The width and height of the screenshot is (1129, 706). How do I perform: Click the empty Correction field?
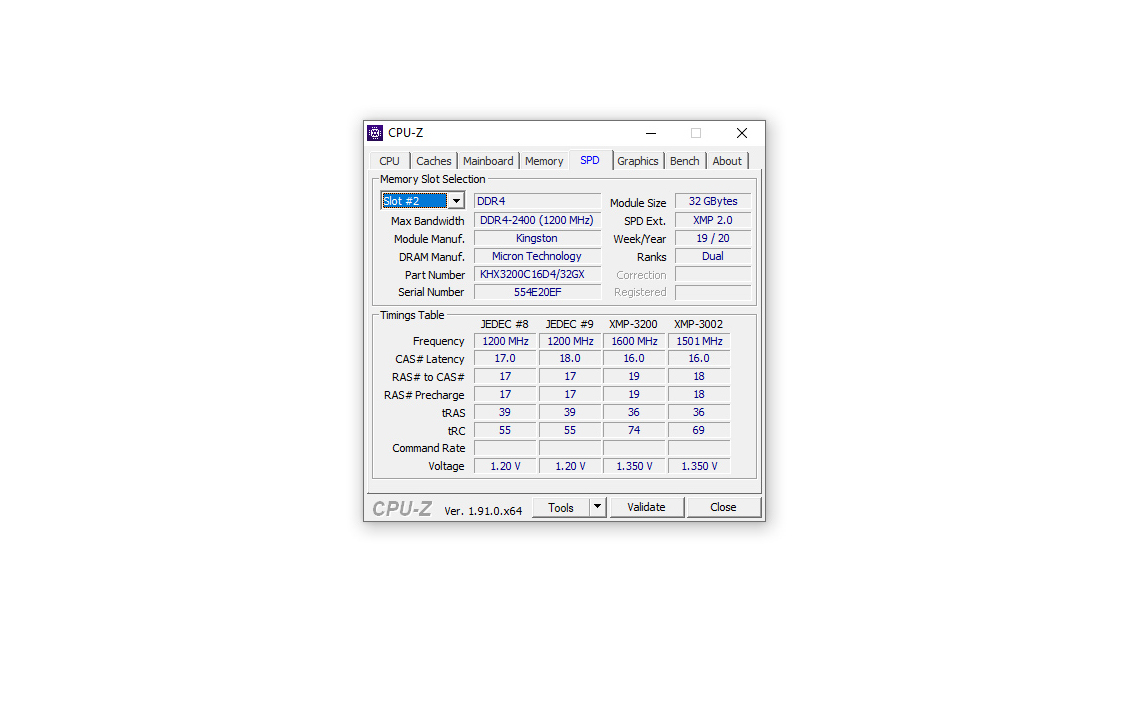[713, 274]
